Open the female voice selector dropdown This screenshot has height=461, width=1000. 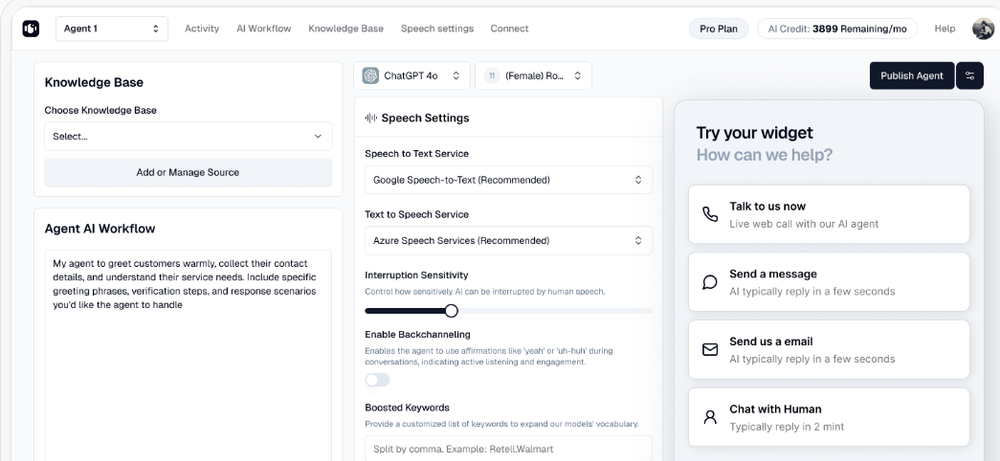coord(533,76)
